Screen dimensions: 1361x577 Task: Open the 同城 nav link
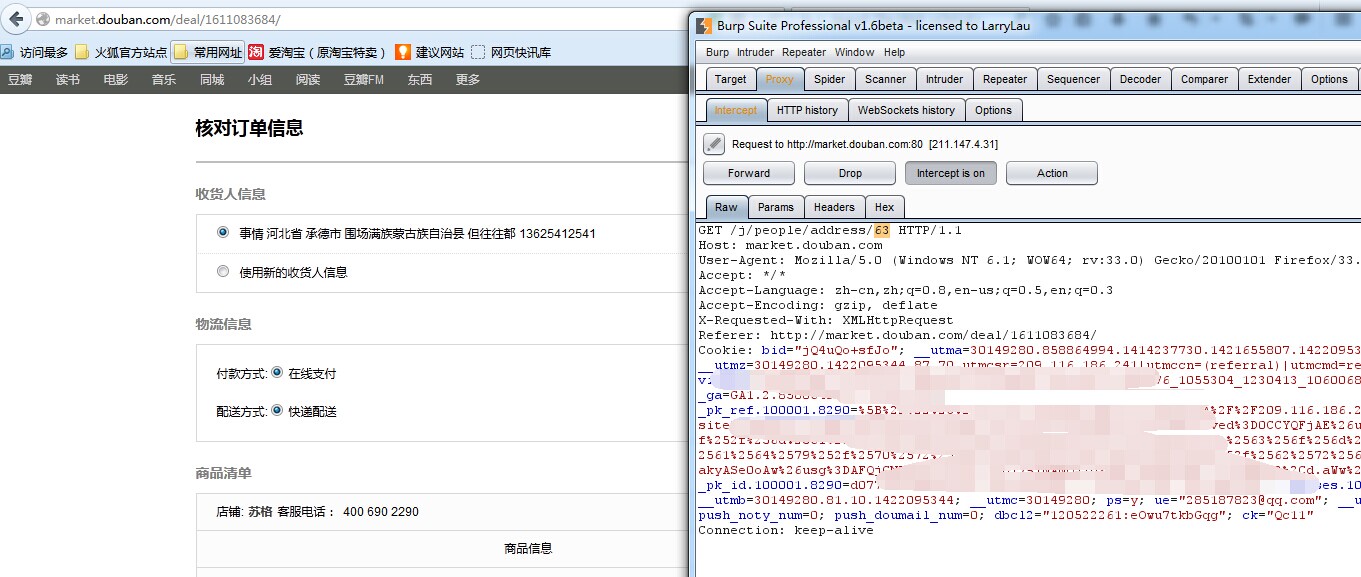tap(212, 80)
